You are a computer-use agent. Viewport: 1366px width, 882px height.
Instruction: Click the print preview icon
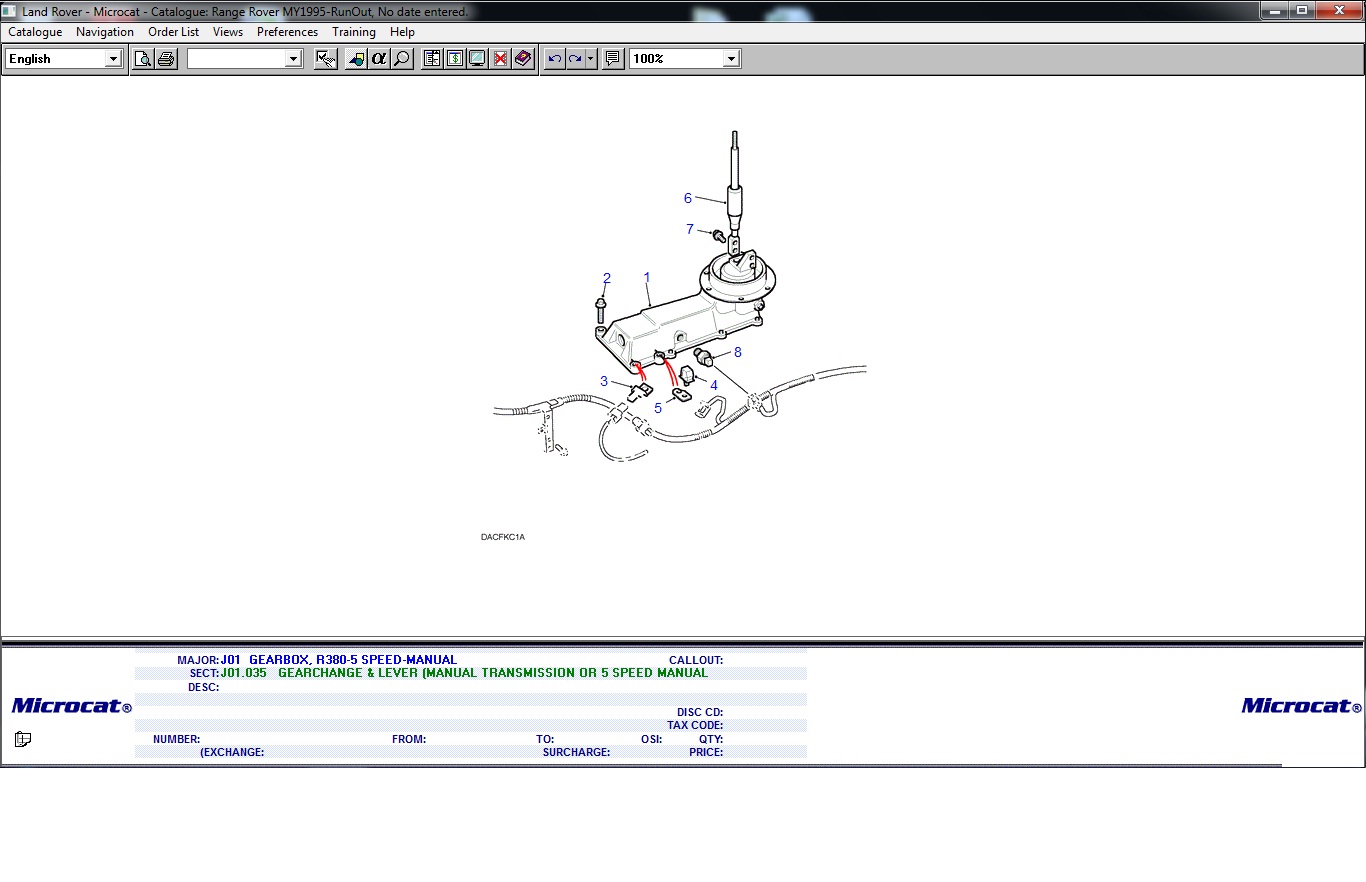[143, 59]
